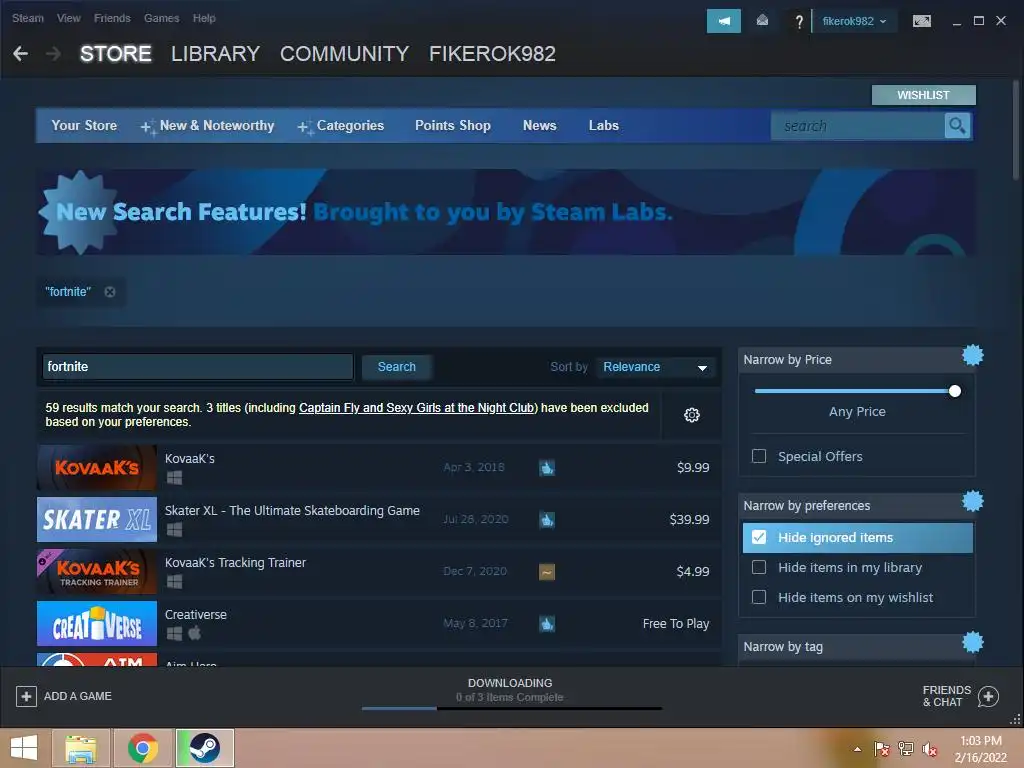
Task: Click the review icon for Creativerse
Action: pyautogui.click(x=547, y=624)
